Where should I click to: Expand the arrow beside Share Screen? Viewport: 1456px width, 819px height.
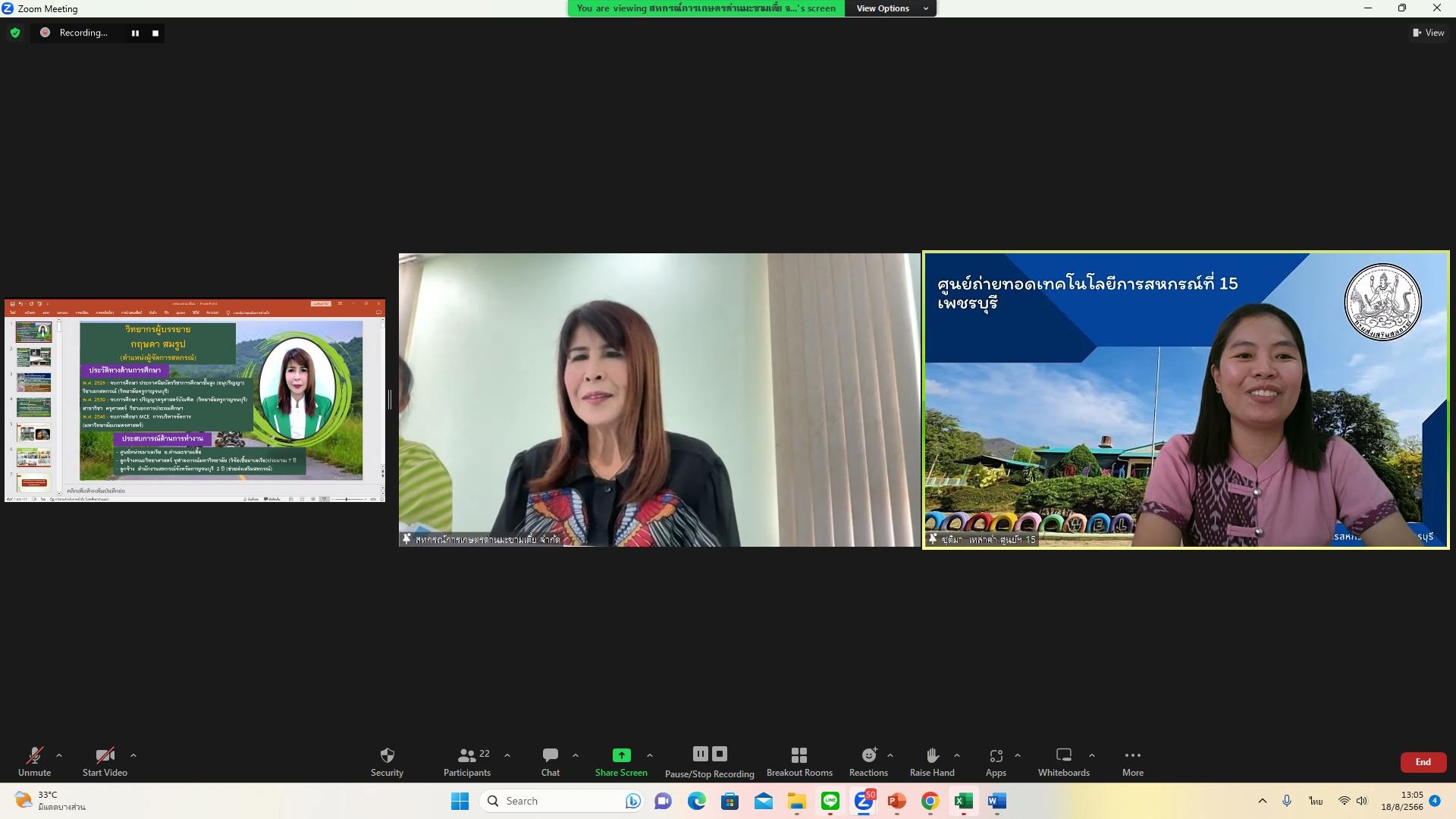(650, 755)
